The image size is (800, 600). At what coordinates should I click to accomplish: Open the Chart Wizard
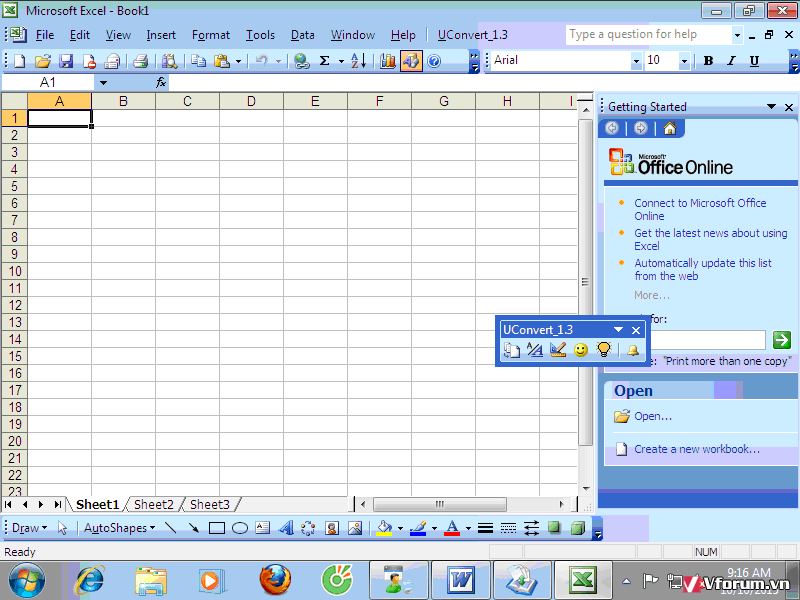coord(388,61)
